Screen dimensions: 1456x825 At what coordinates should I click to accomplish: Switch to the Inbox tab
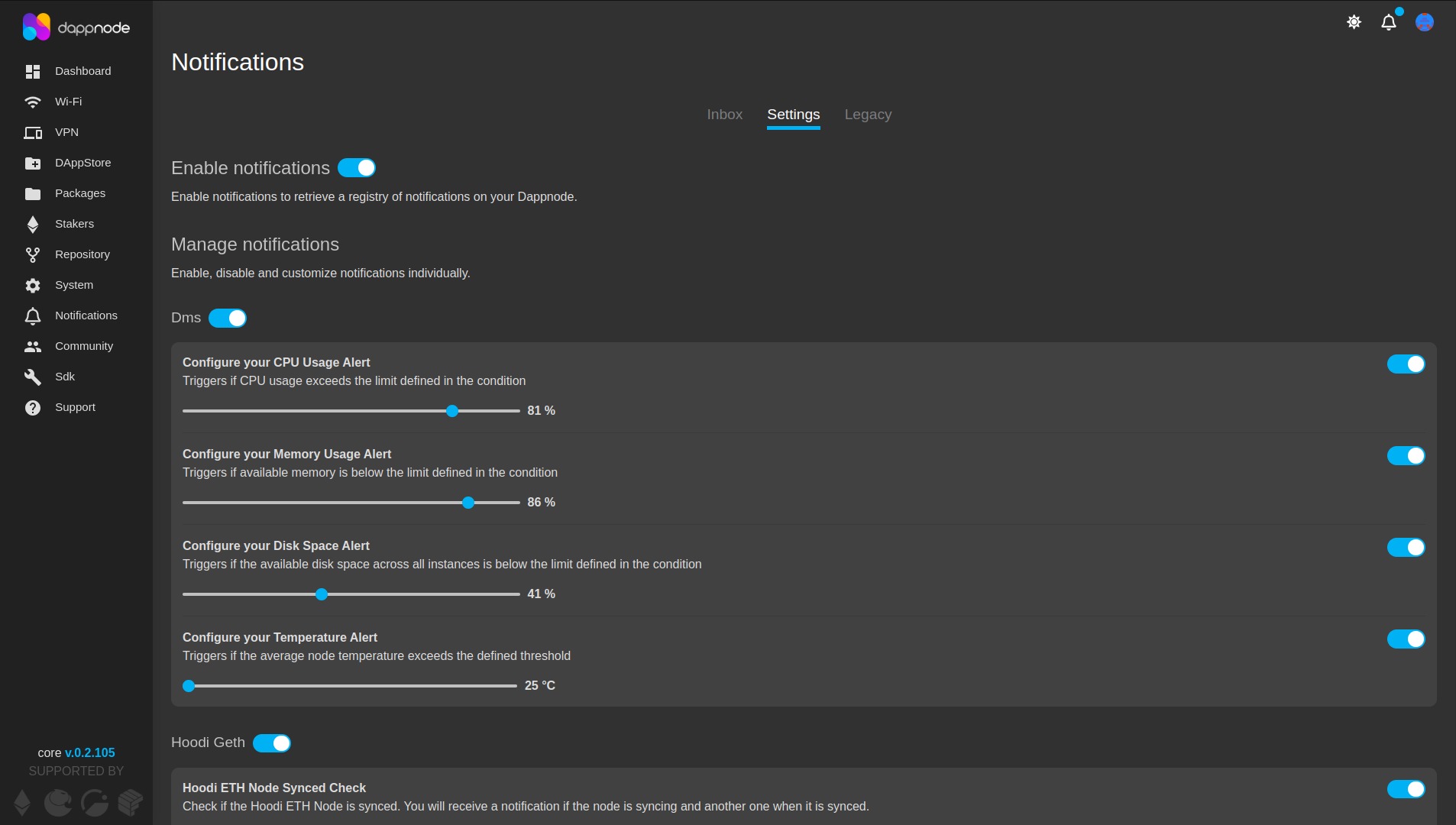tap(723, 115)
